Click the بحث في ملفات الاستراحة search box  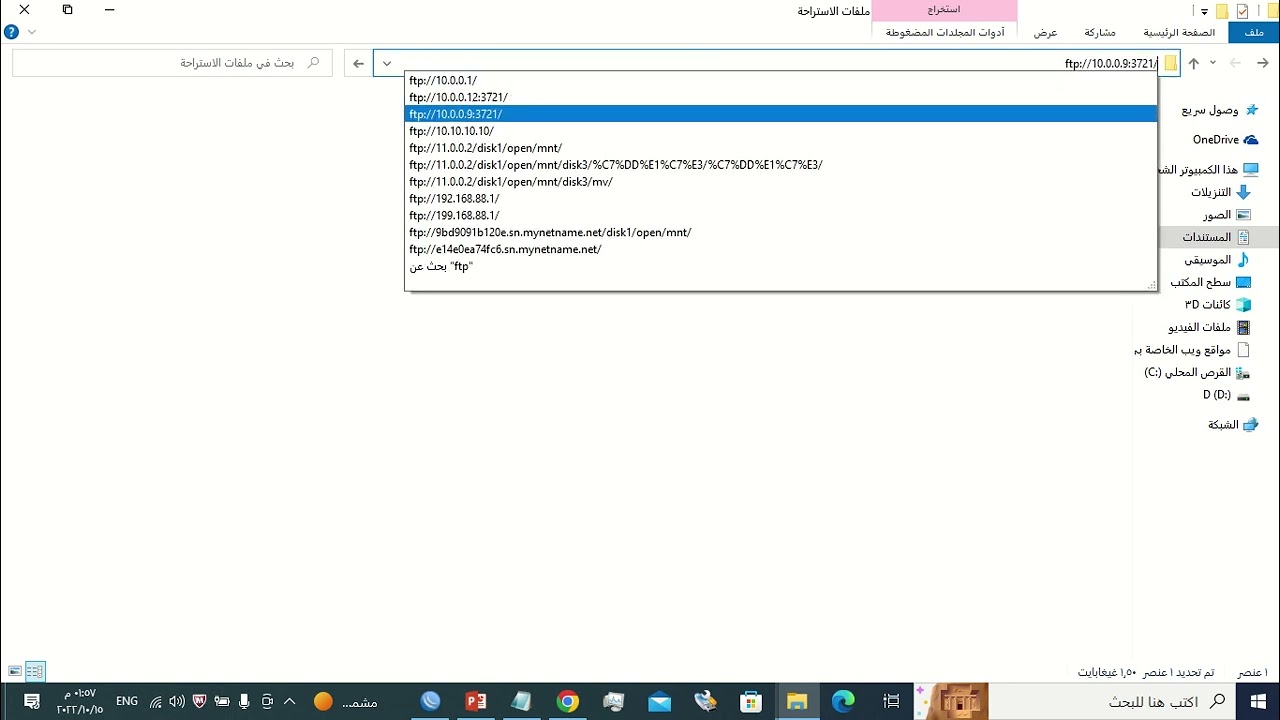click(172, 63)
